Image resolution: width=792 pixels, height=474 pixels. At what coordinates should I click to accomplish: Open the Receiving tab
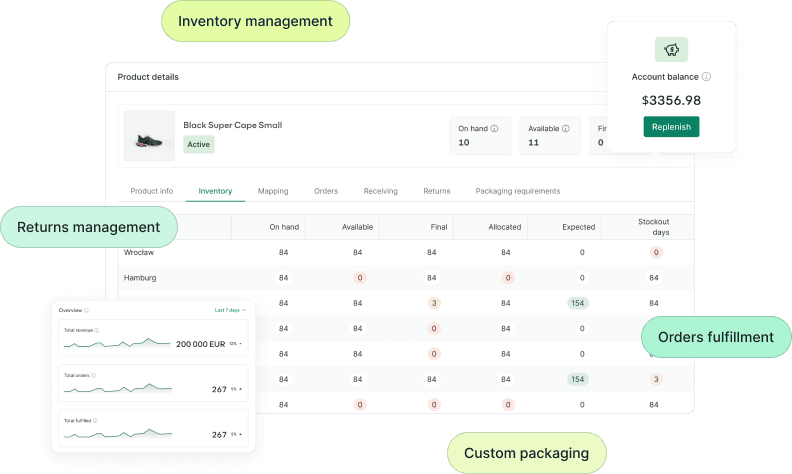coord(380,191)
